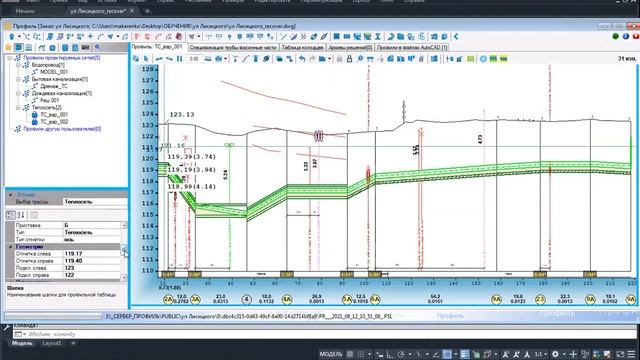The height and width of the screenshot is (360, 640).
Task: Toggle the highlighted blue square status bar button
Action: click(x=447, y=354)
